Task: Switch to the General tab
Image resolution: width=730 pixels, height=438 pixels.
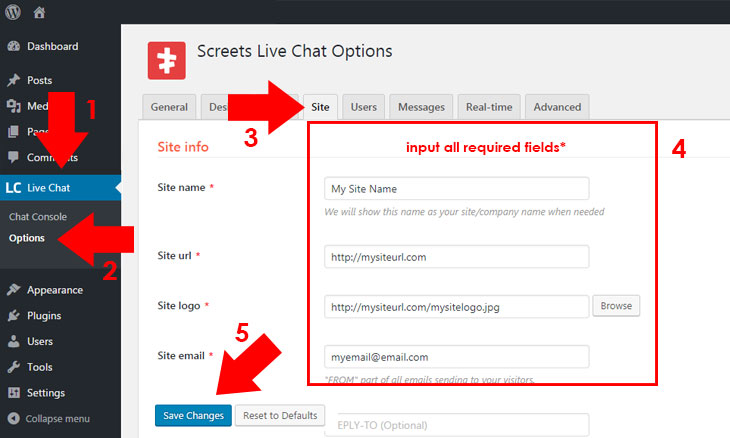Action: click(169, 107)
